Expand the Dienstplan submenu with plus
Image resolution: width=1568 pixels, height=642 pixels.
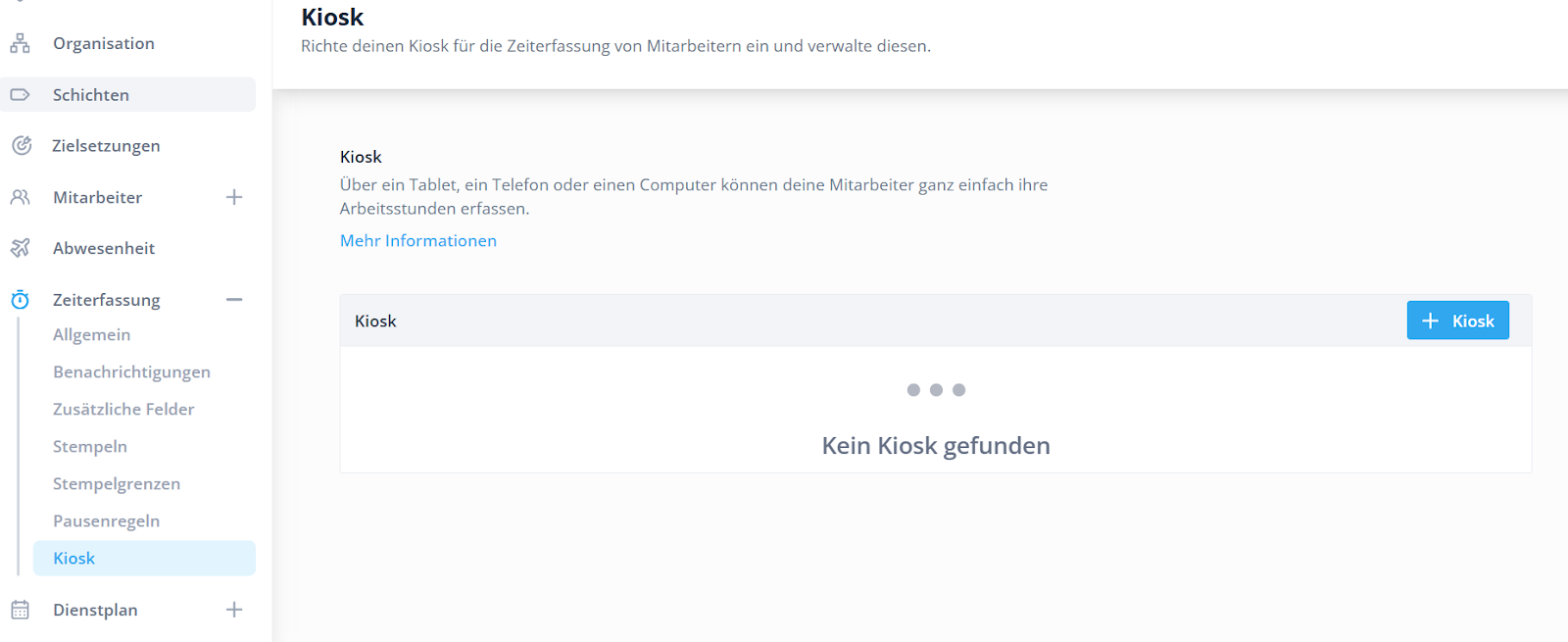click(234, 610)
